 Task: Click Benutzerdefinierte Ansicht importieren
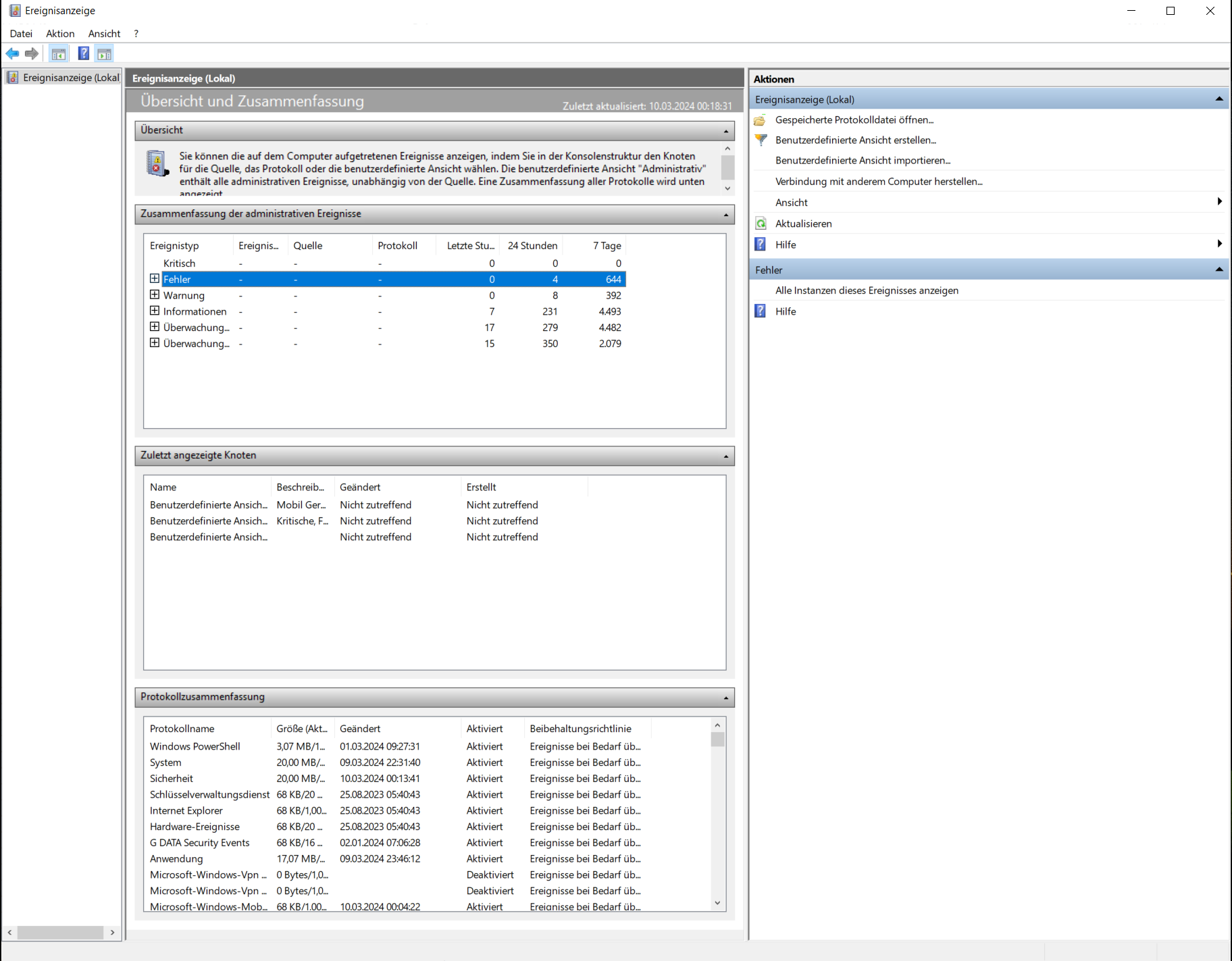click(863, 161)
